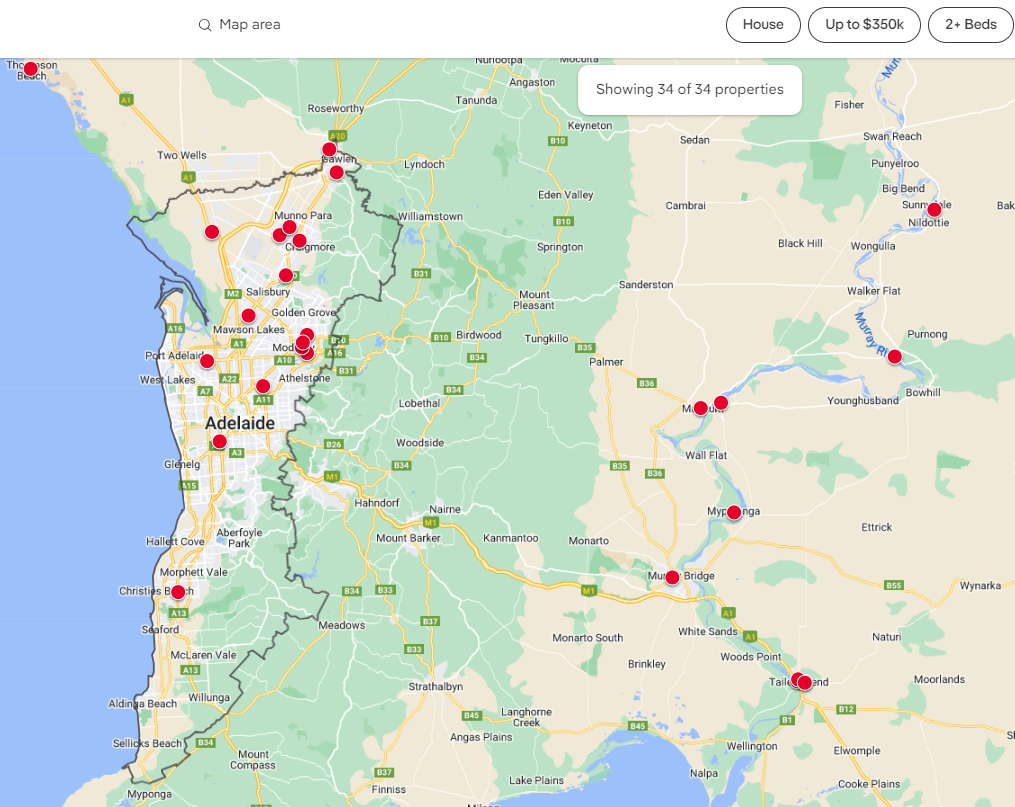Select the eastern marker near Mannum

coord(720,403)
